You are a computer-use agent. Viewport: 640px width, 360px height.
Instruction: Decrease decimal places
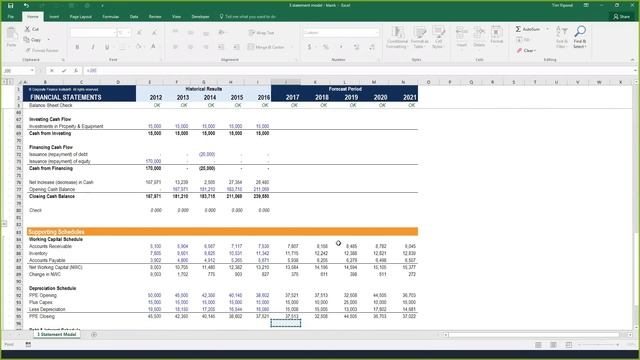(x=372, y=47)
